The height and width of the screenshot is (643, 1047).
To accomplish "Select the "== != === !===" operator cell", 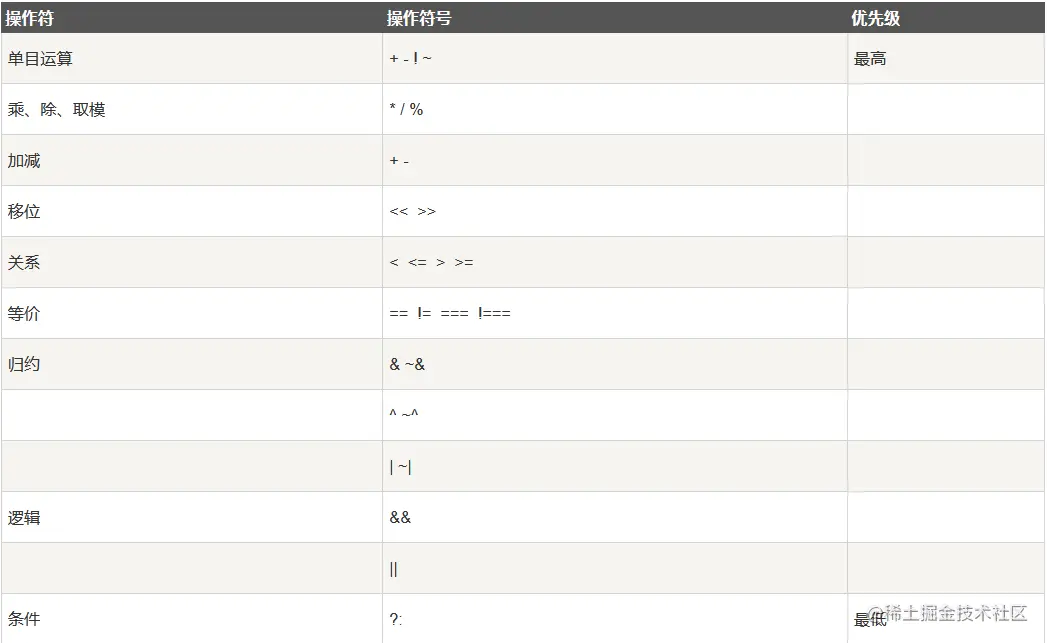I will (x=450, y=314).
